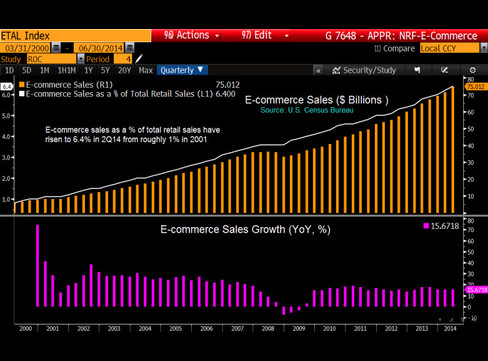This screenshot has width=488, height=361.
Task: Click the Local CCY currency field
Action: coord(449,48)
